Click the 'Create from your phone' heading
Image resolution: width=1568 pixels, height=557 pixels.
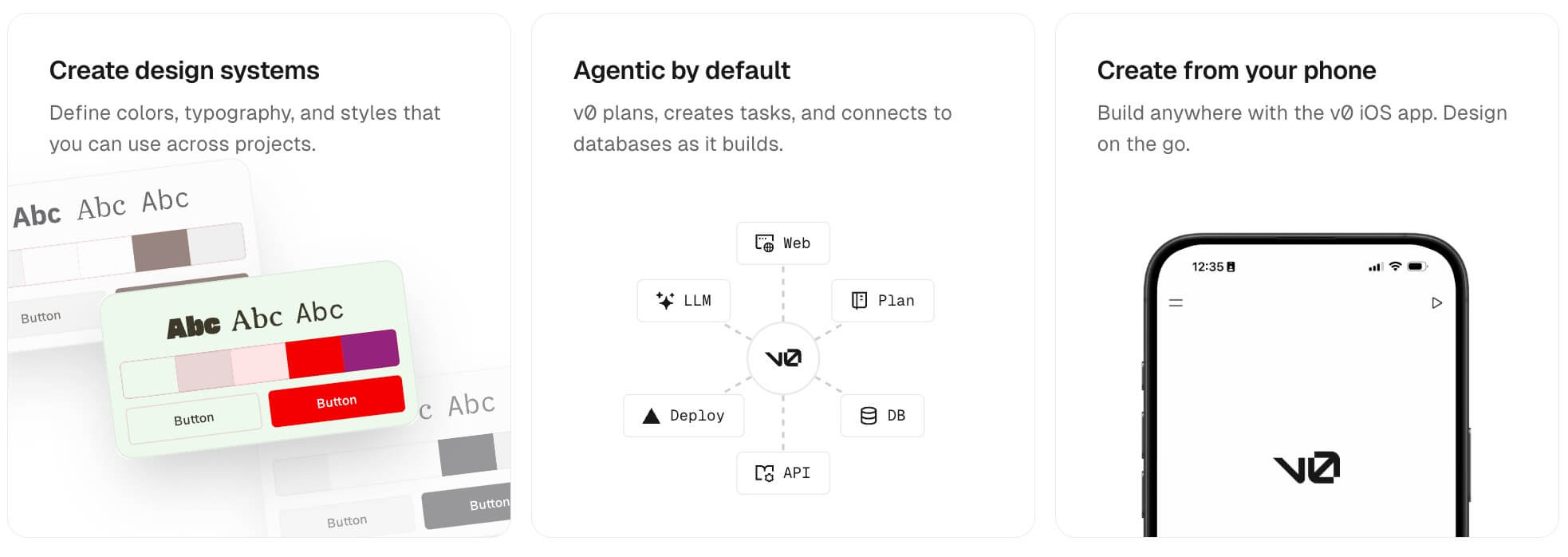coord(1235,71)
